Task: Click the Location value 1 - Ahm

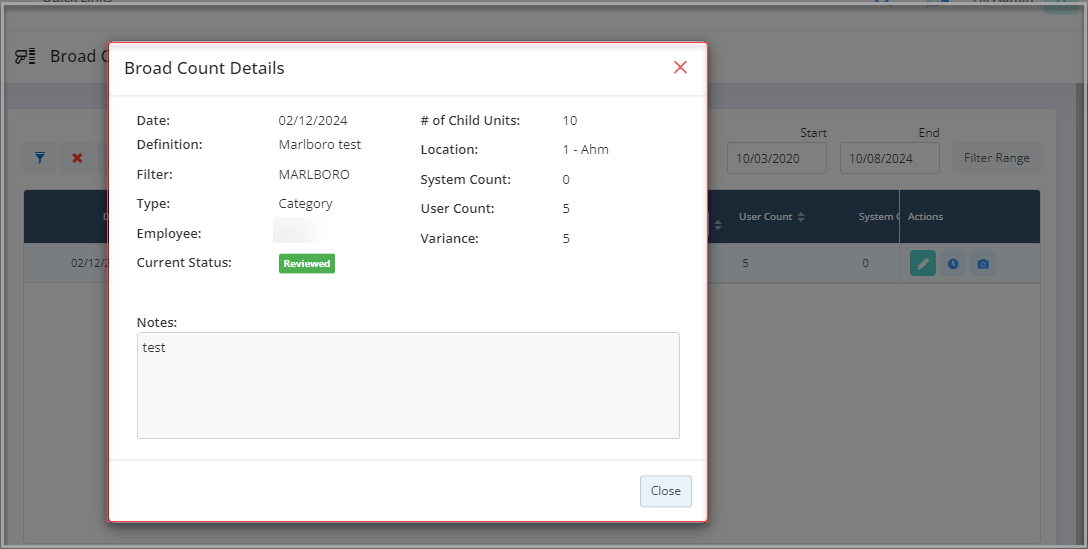Action: point(586,149)
